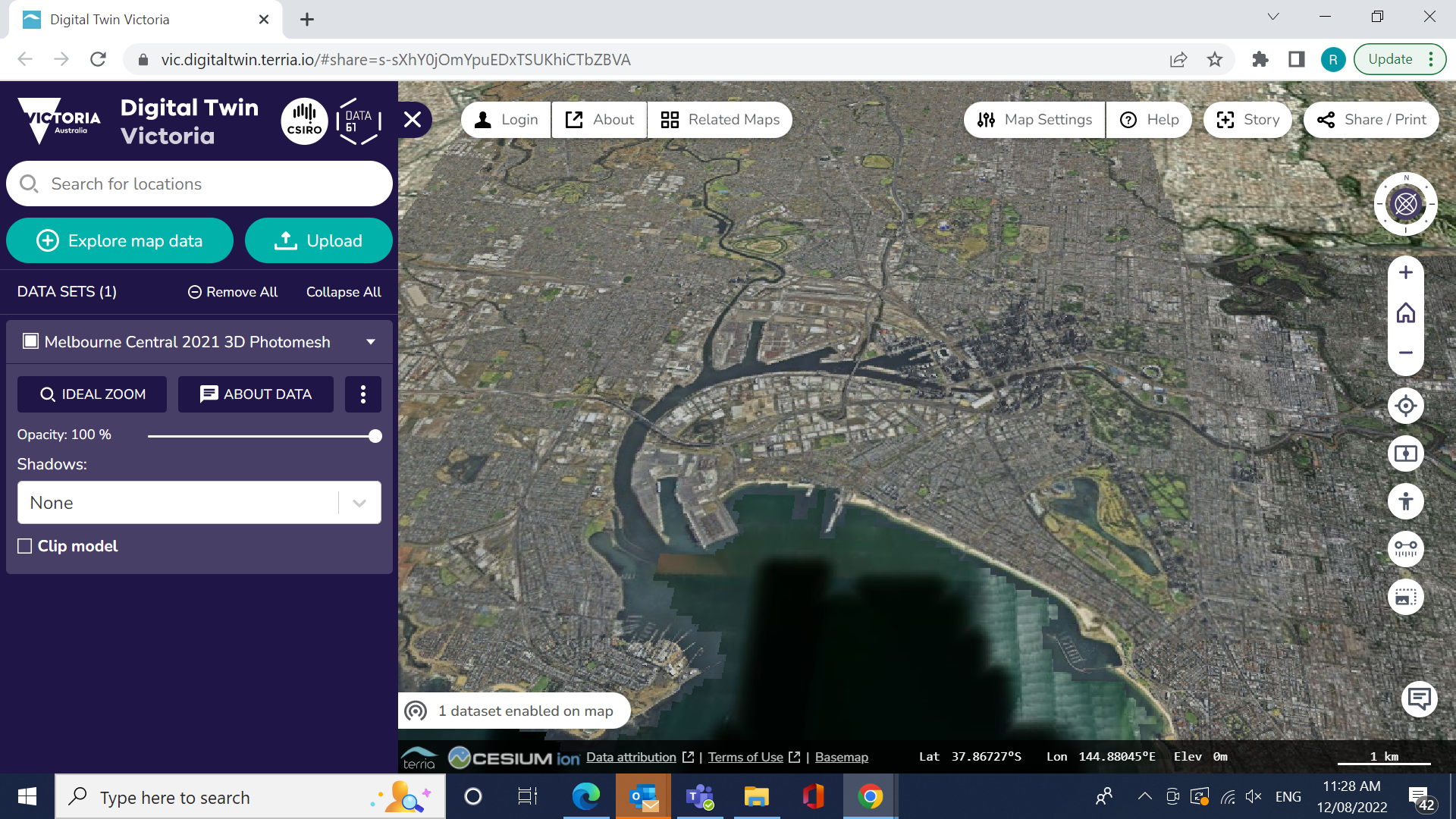The height and width of the screenshot is (819, 1456).
Task: Click the Search for locations field
Action: coord(199,184)
